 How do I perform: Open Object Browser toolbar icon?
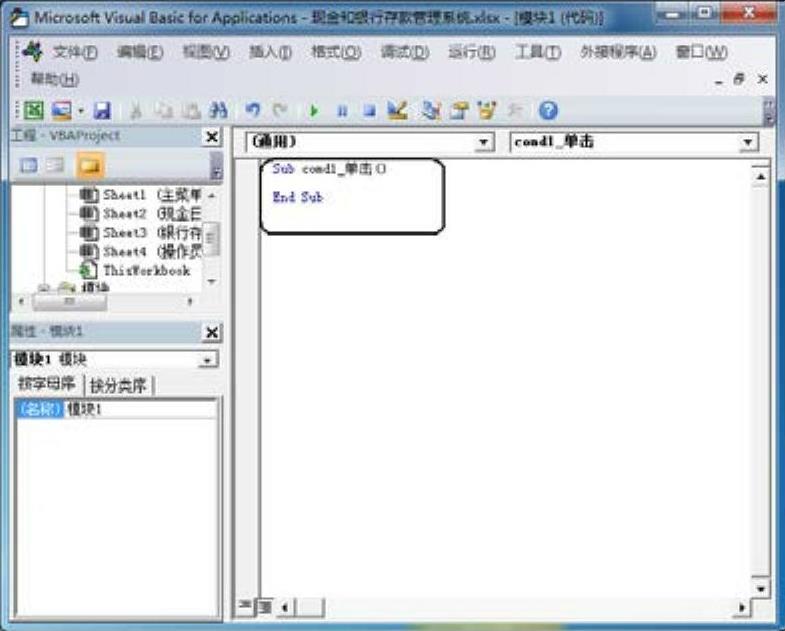click(x=486, y=110)
